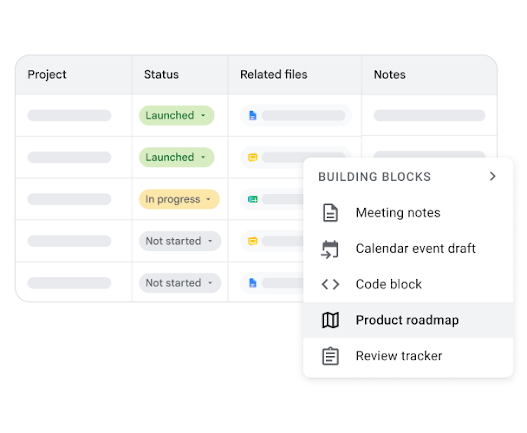Click the Code block angle-brackets icon

330,284
